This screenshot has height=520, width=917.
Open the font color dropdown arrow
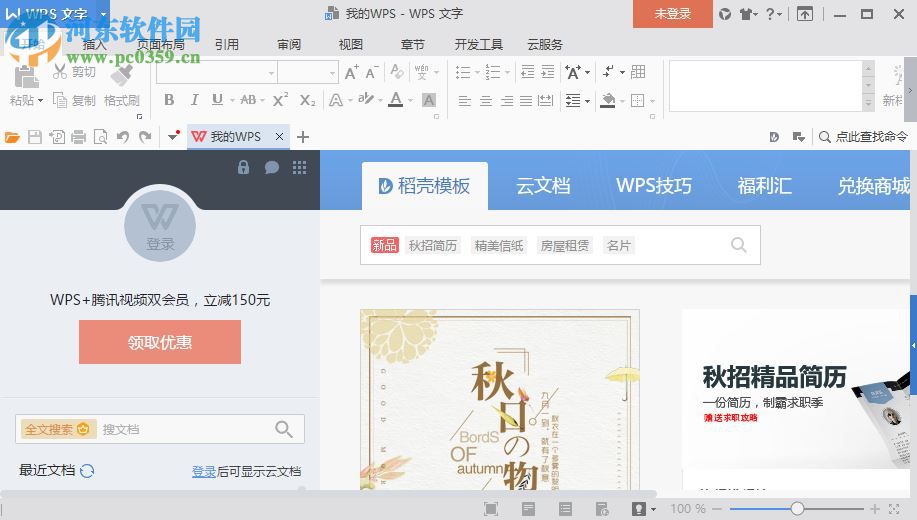[x=411, y=101]
